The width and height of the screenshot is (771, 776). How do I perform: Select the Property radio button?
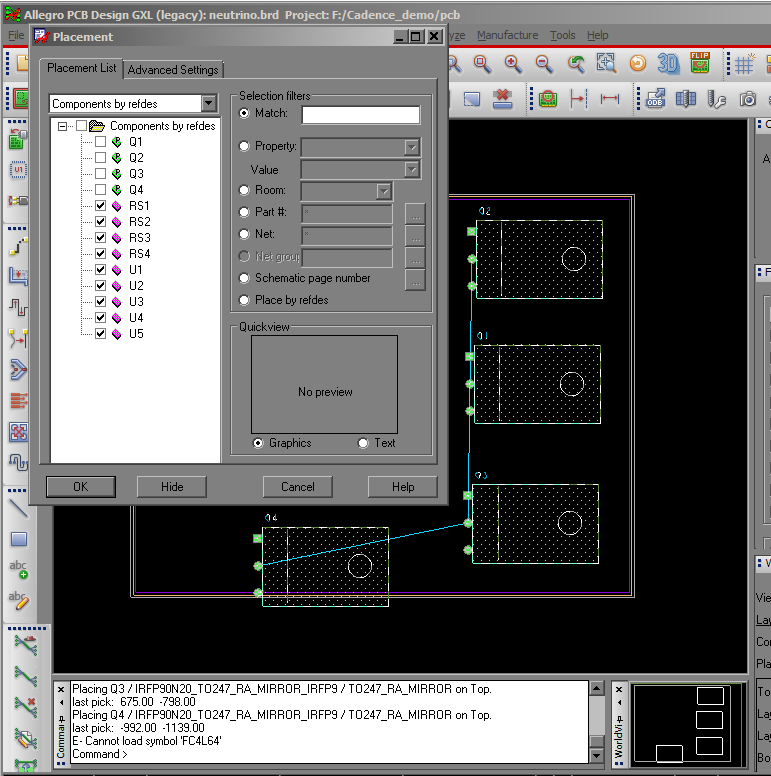244,146
